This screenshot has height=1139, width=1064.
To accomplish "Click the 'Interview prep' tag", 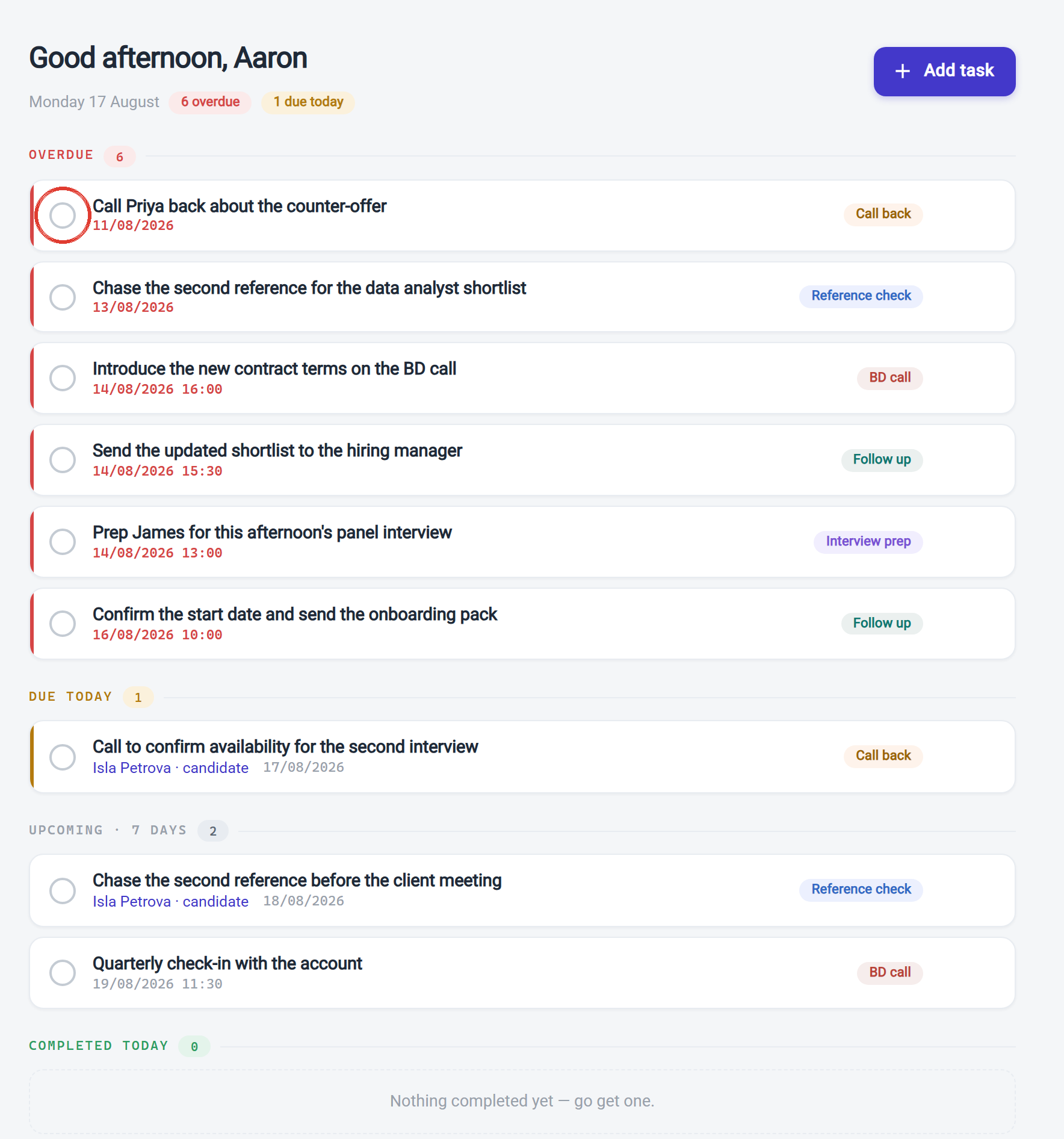I will click(868, 541).
